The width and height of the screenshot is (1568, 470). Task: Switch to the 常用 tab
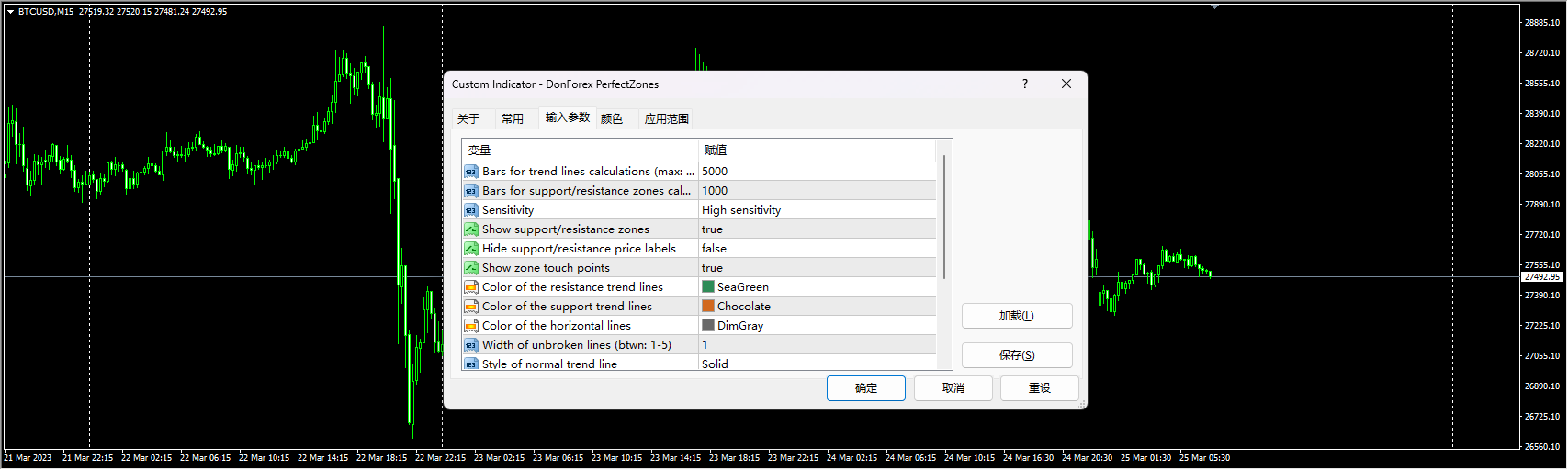tap(513, 118)
